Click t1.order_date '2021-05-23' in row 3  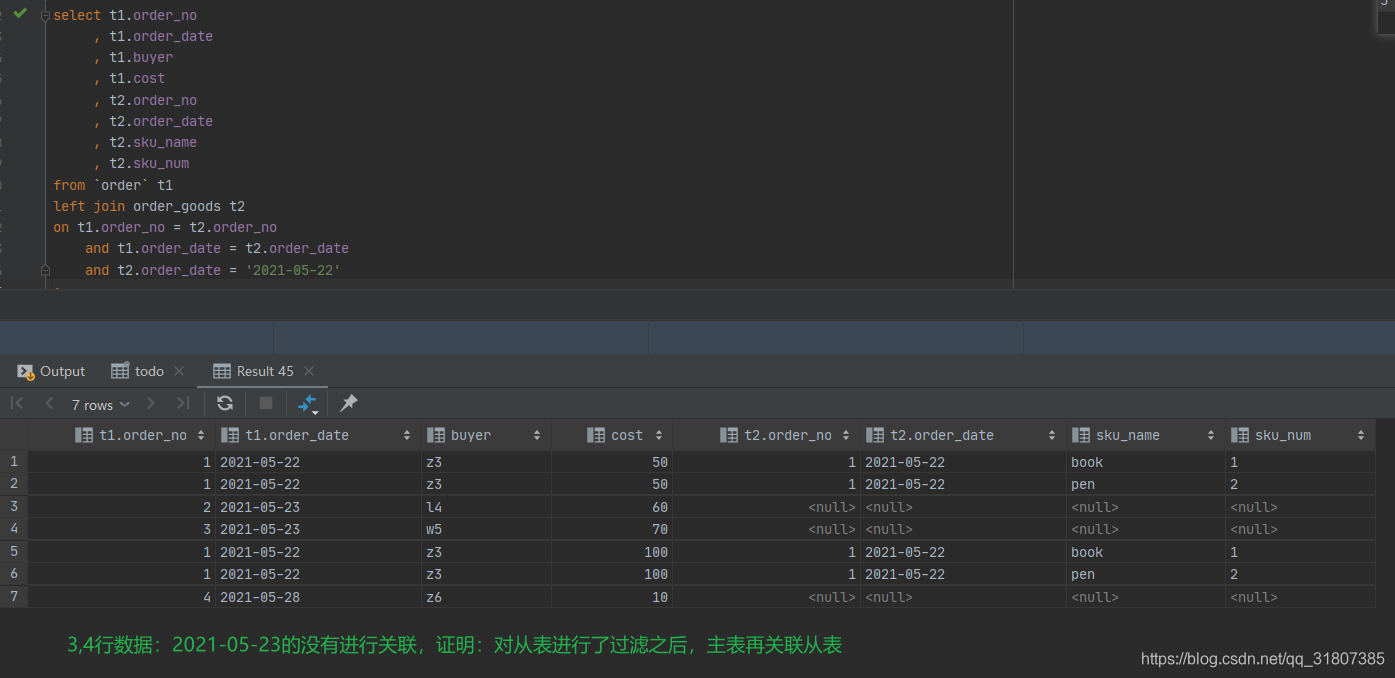(318, 507)
